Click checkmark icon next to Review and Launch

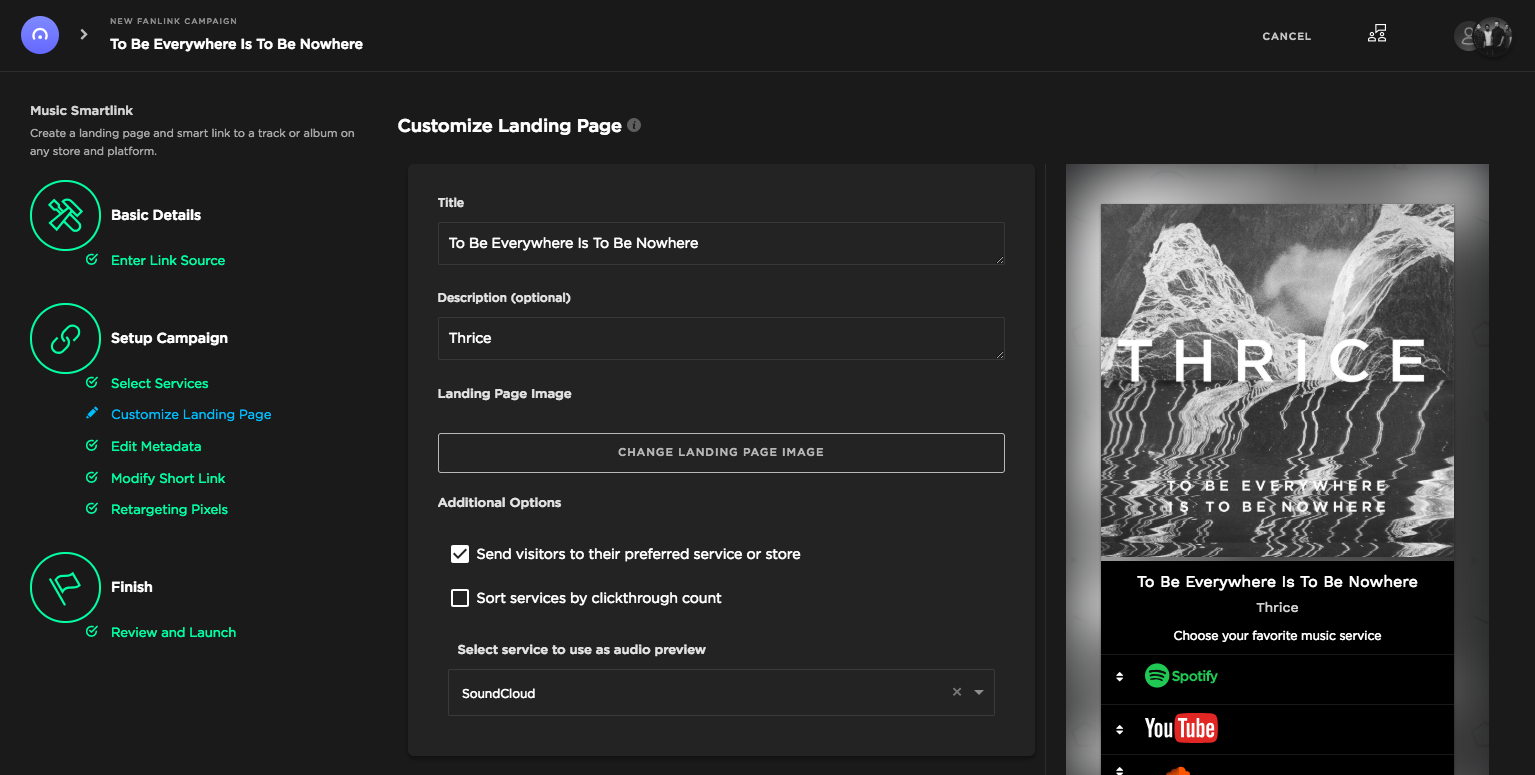click(92, 632)
